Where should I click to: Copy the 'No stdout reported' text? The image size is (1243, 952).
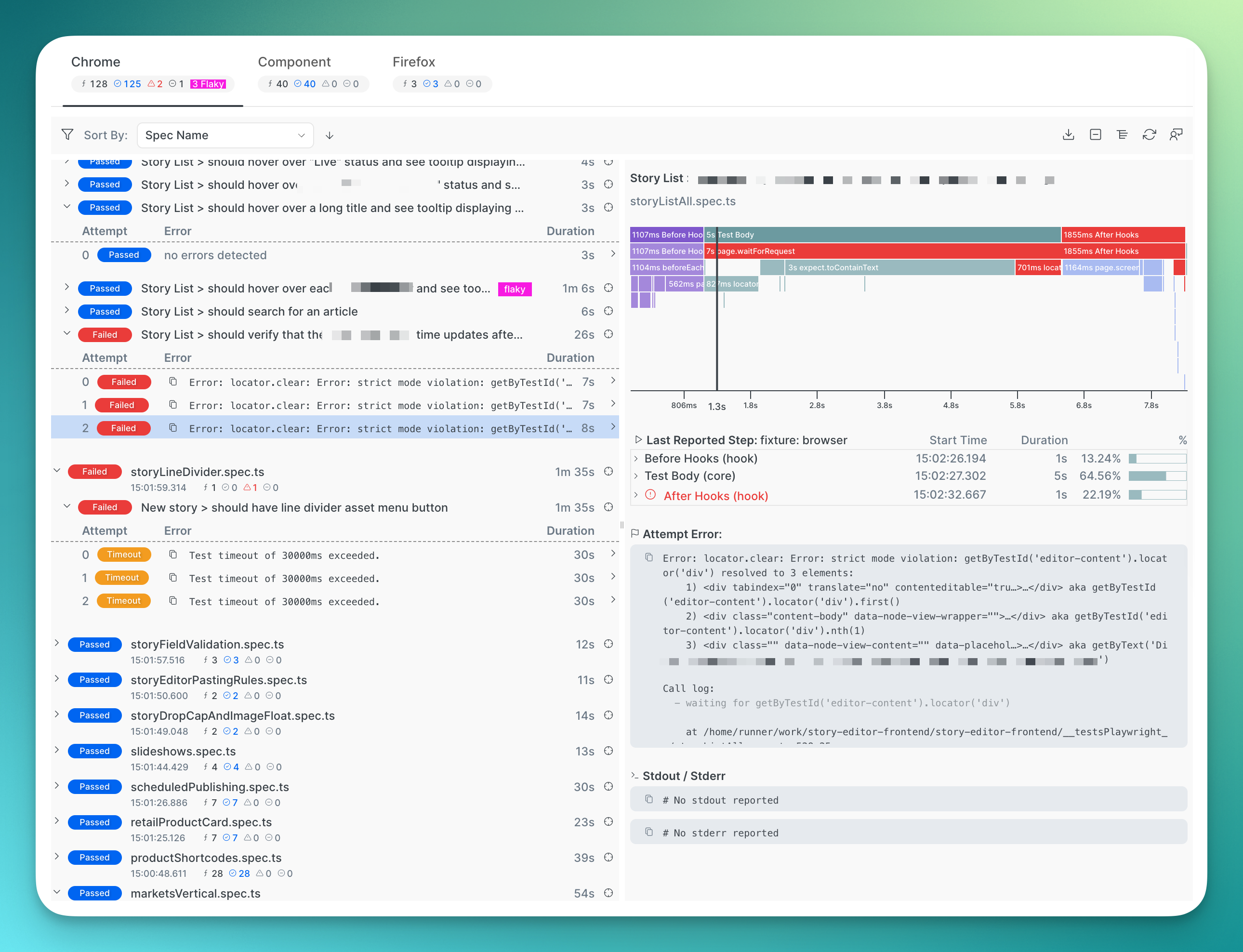click(x=649, y=800)
